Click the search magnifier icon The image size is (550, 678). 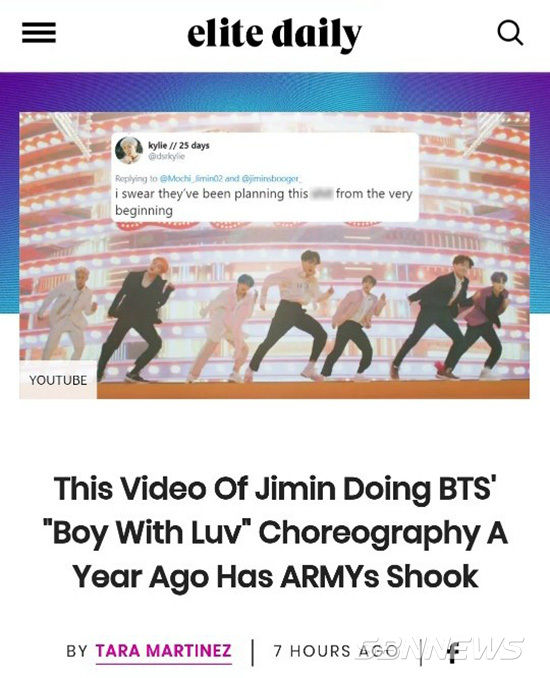pos(510,33)
